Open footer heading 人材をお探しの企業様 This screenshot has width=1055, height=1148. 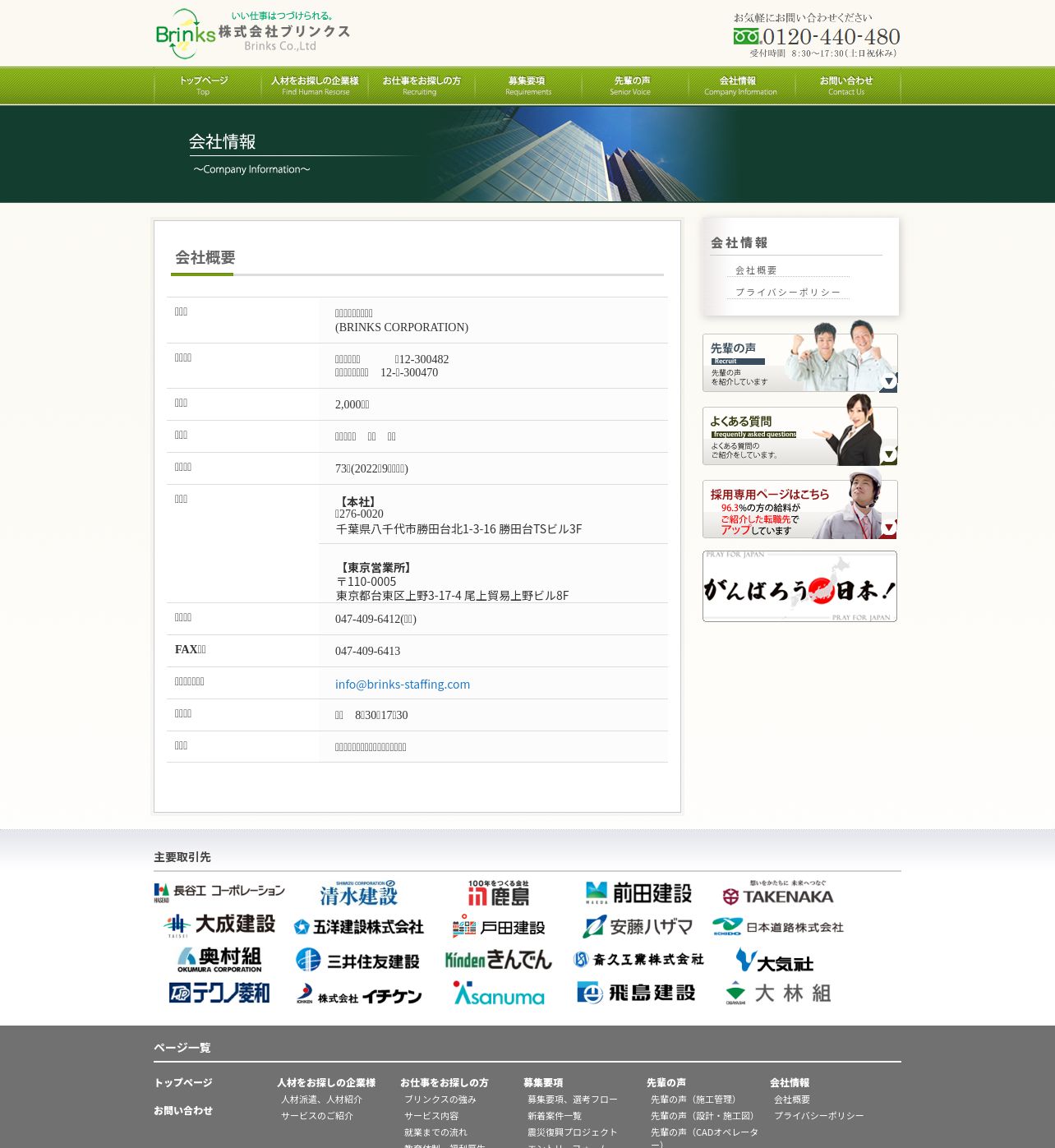(x=326, y=1082)
